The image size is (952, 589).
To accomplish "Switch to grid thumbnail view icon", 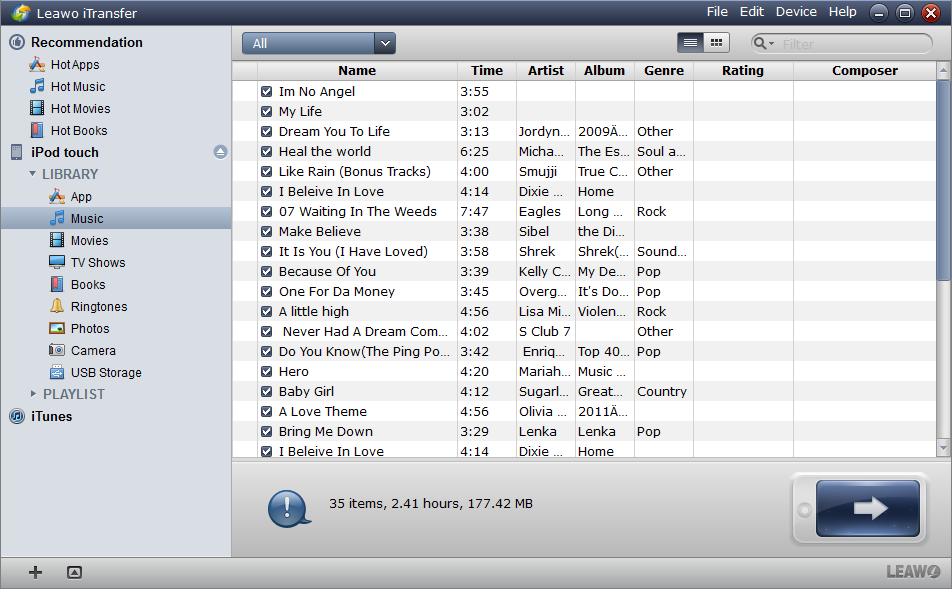I will click(x=716, y=43).
